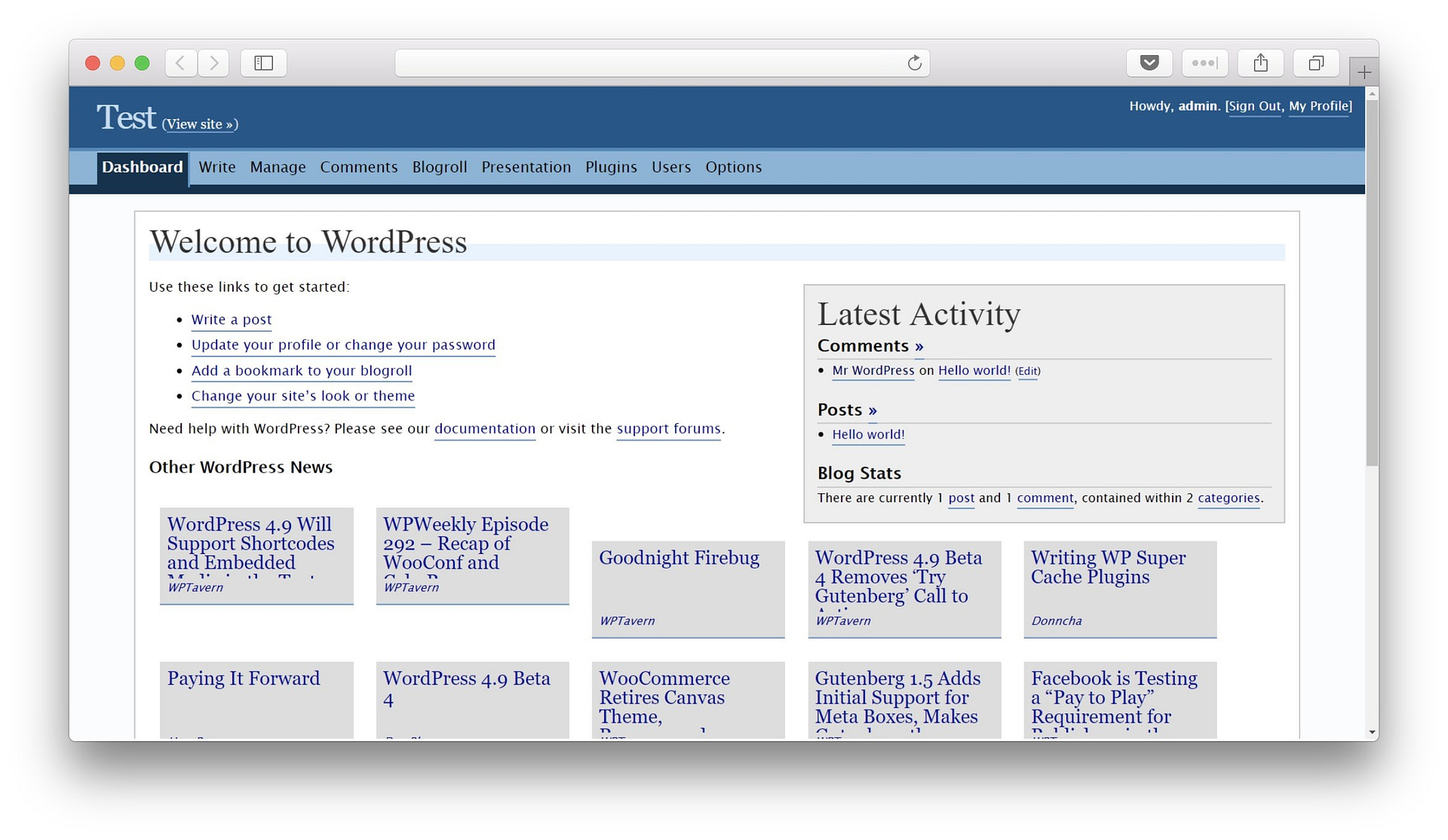
Task: Go back with Safari's back arrow
Action: tap(181, 63)
